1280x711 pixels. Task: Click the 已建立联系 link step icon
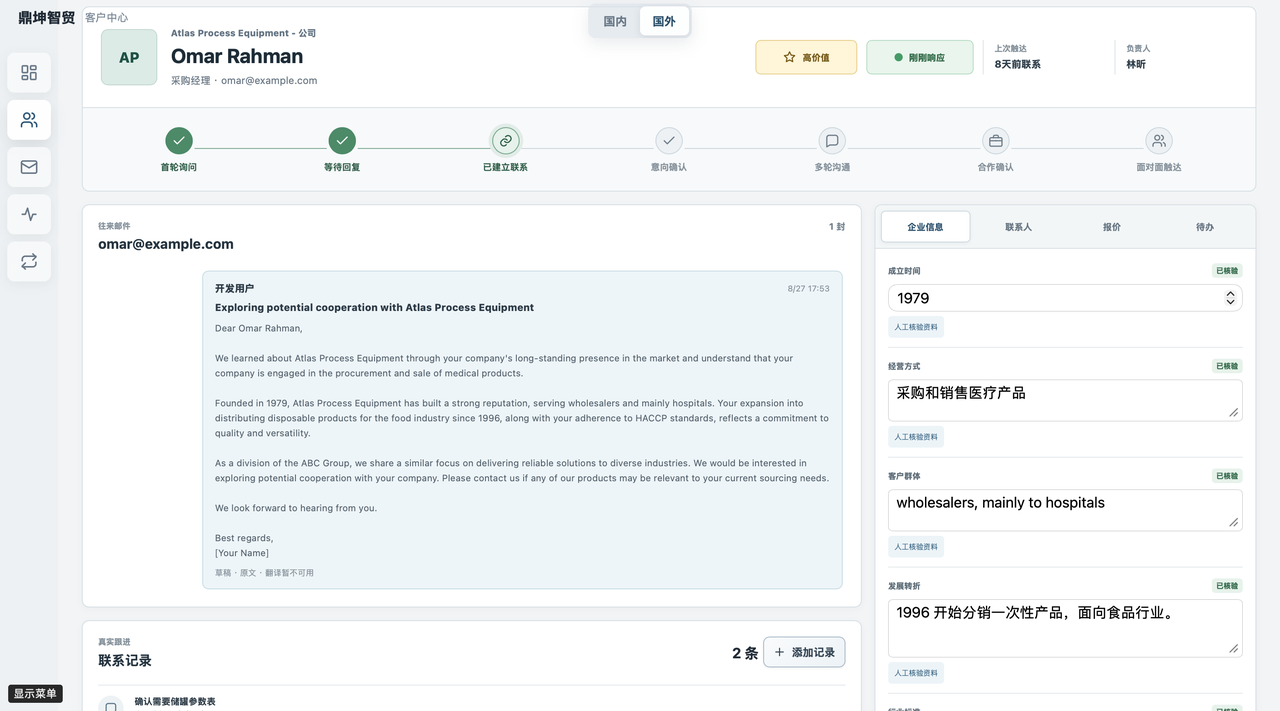click(506, 141)
